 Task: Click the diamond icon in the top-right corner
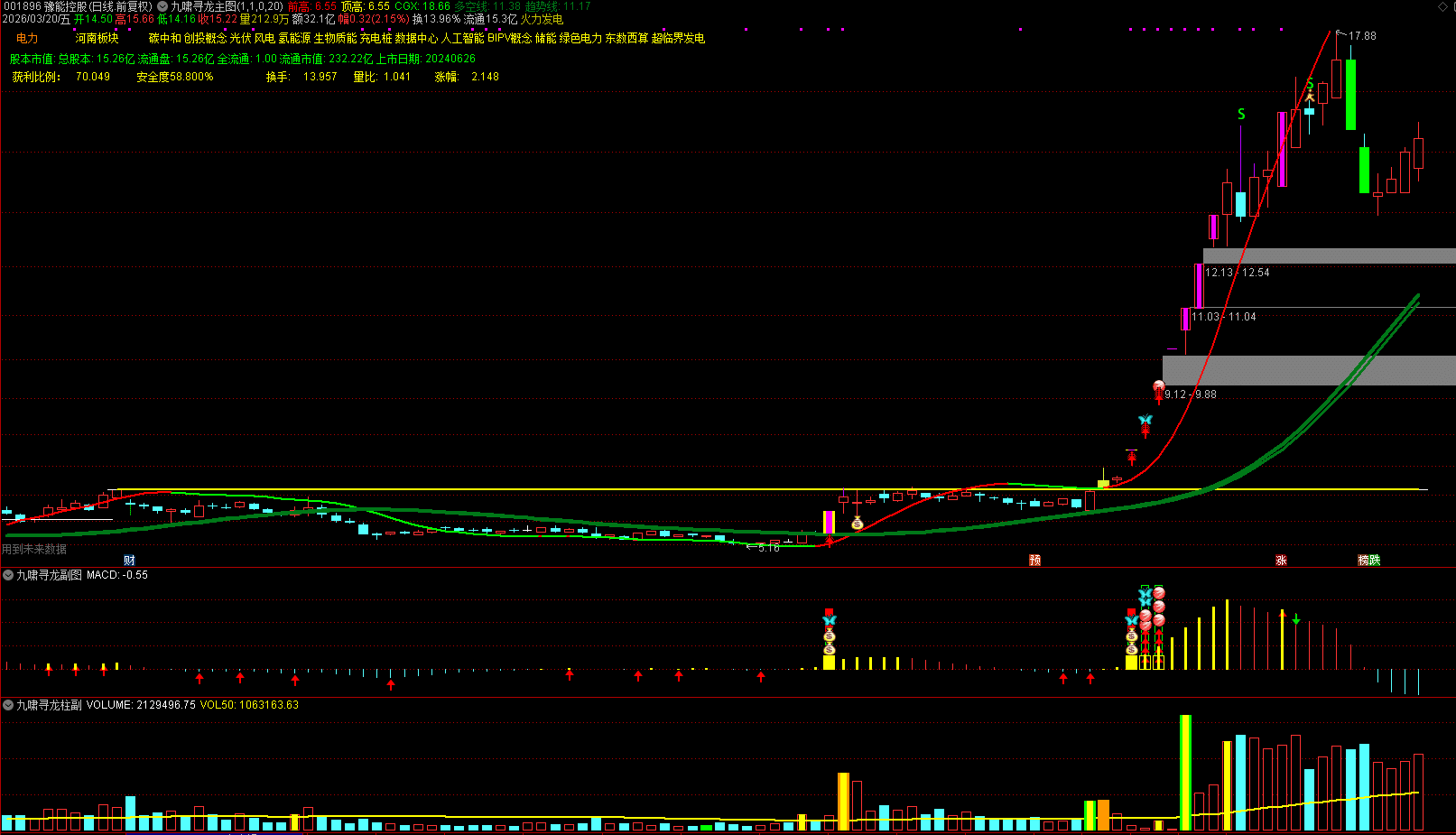click(x=1442, y=7)
